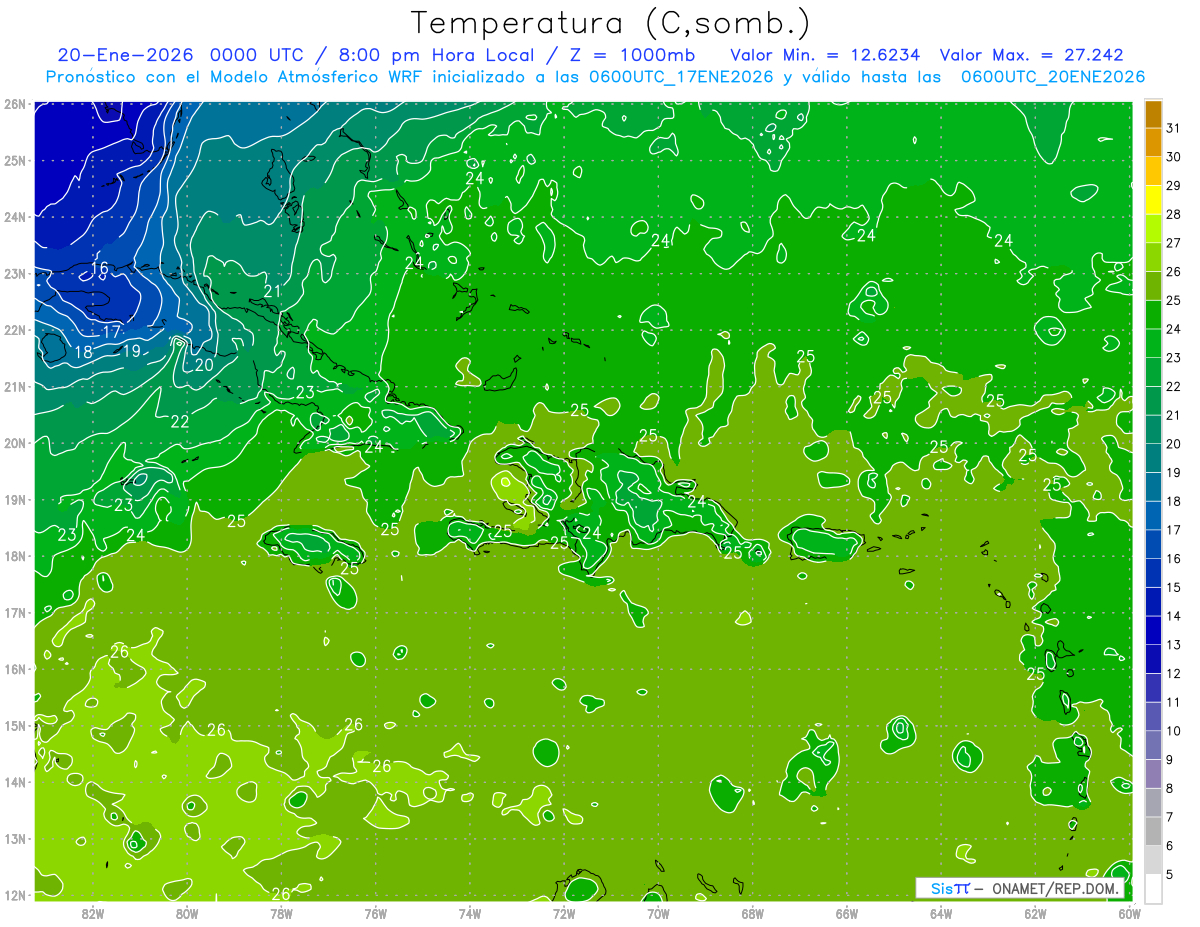1200x927 pixels.
Task: Click the color scale label '13'
Action: pos(1173,645)
